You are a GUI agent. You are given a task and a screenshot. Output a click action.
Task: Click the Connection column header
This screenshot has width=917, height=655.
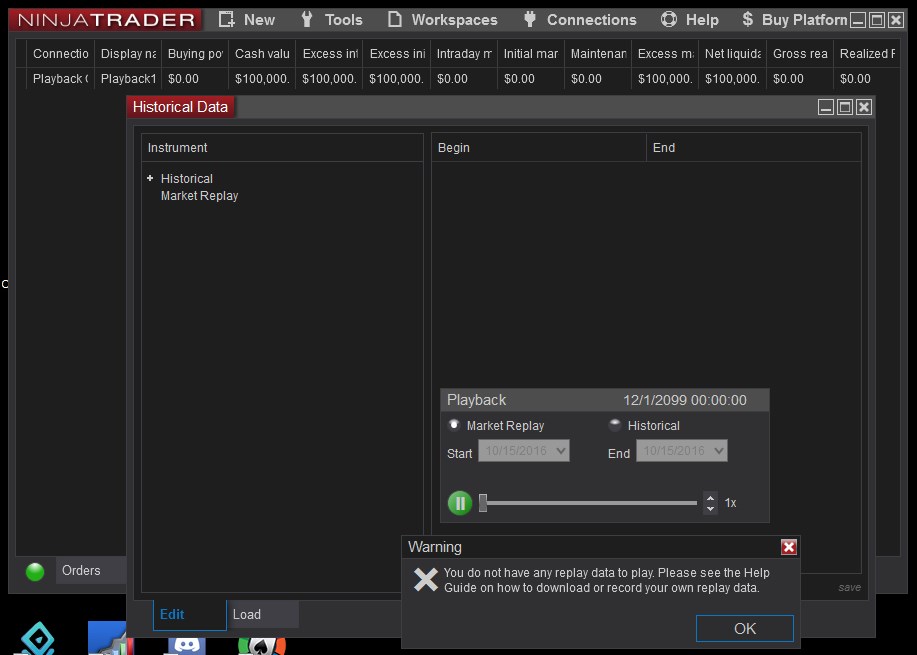coord(60,54)
